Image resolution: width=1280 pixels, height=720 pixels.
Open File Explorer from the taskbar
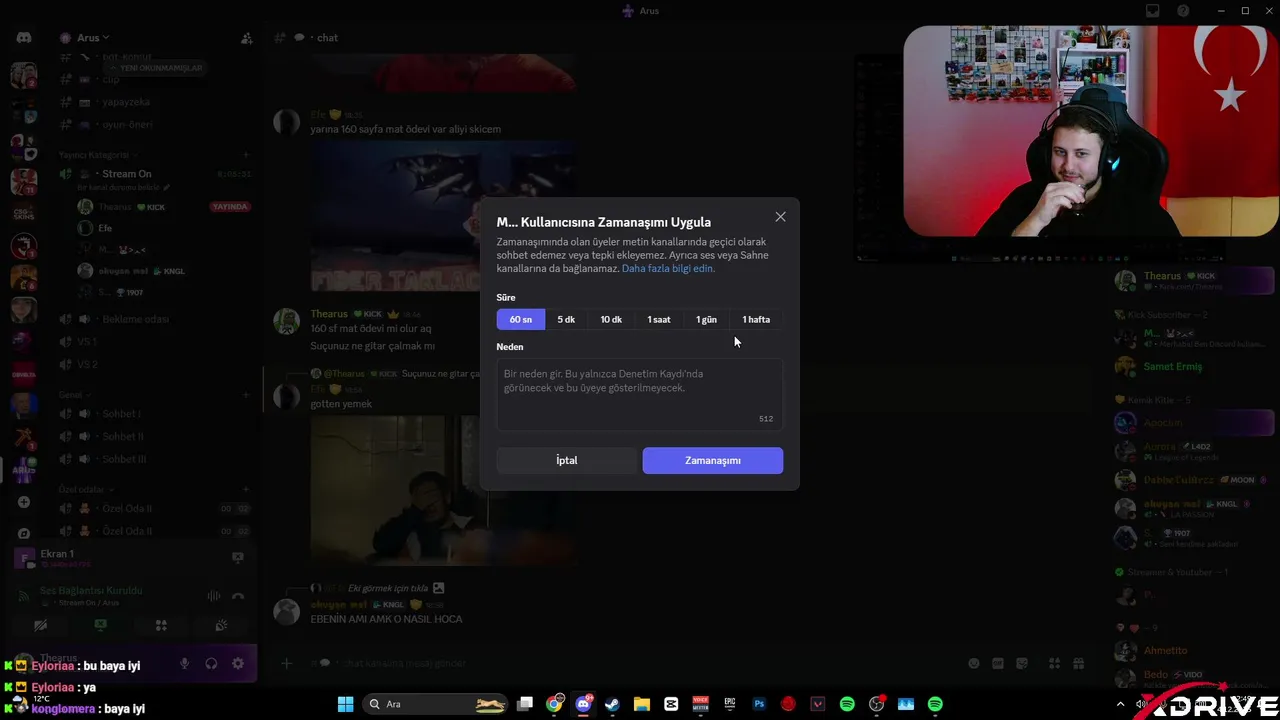point(642,704)
